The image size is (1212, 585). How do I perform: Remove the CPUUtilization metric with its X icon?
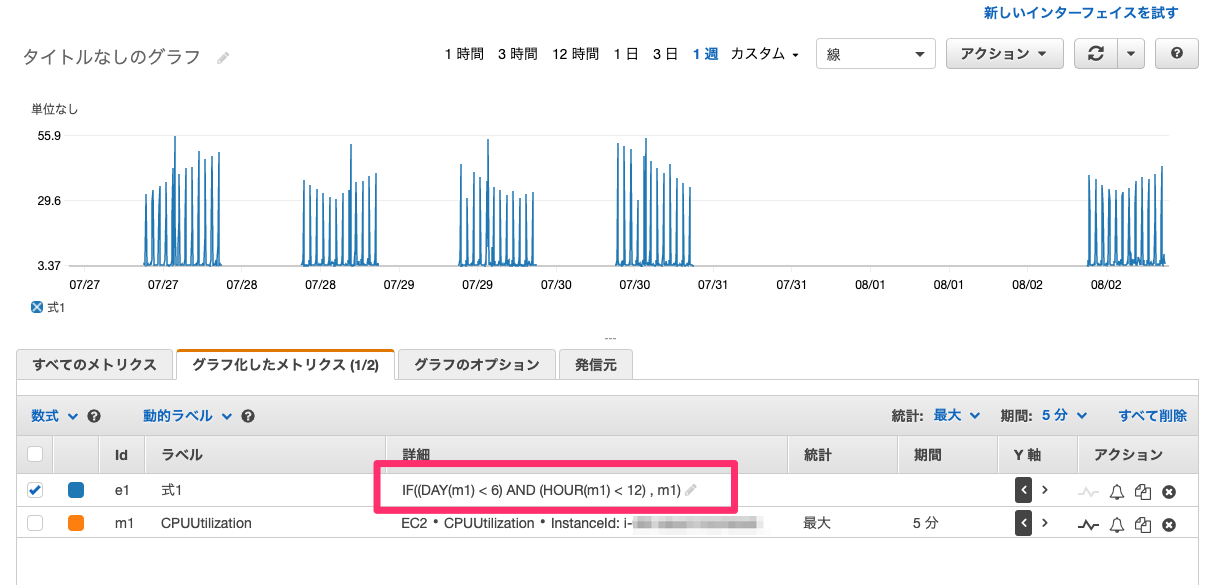tap(1168, 523)
